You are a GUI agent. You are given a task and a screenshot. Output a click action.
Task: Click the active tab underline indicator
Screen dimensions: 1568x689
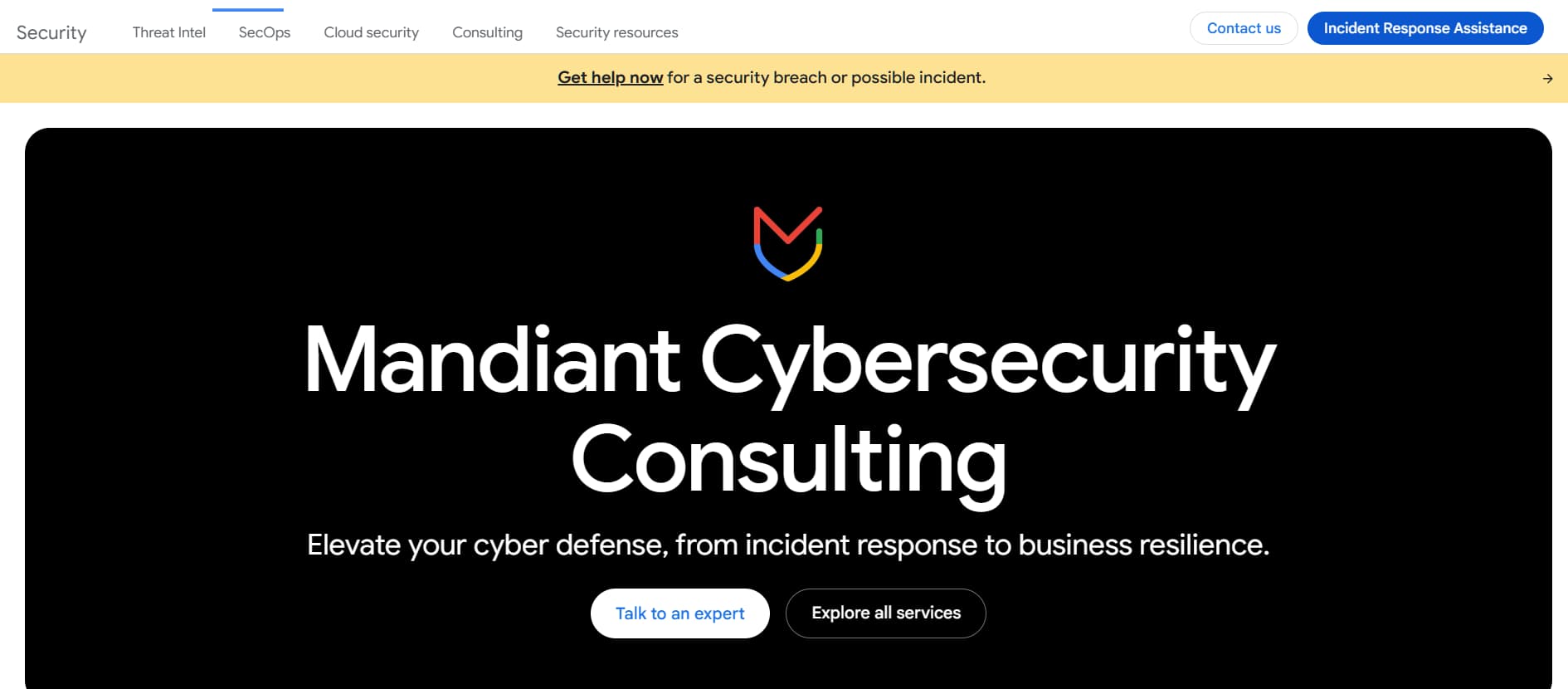[x=249, y=7]
